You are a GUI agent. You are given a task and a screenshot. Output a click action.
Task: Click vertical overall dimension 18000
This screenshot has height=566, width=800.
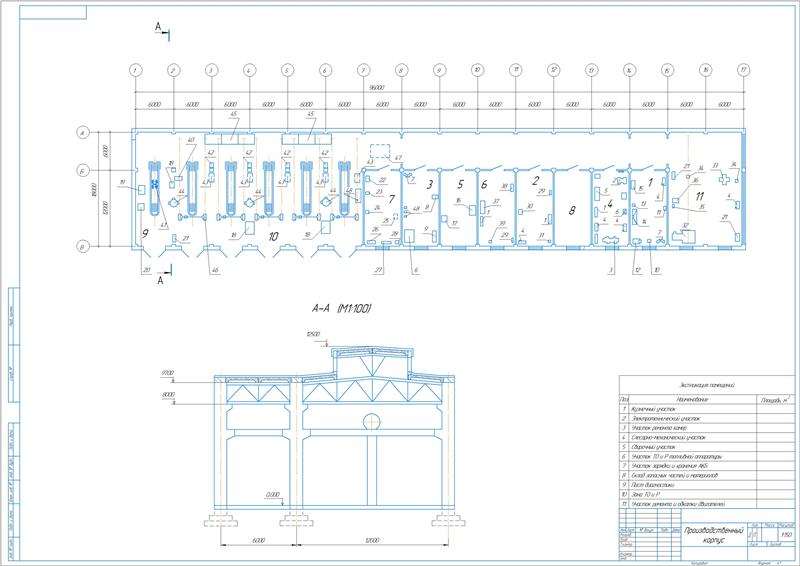coord(94,190)
